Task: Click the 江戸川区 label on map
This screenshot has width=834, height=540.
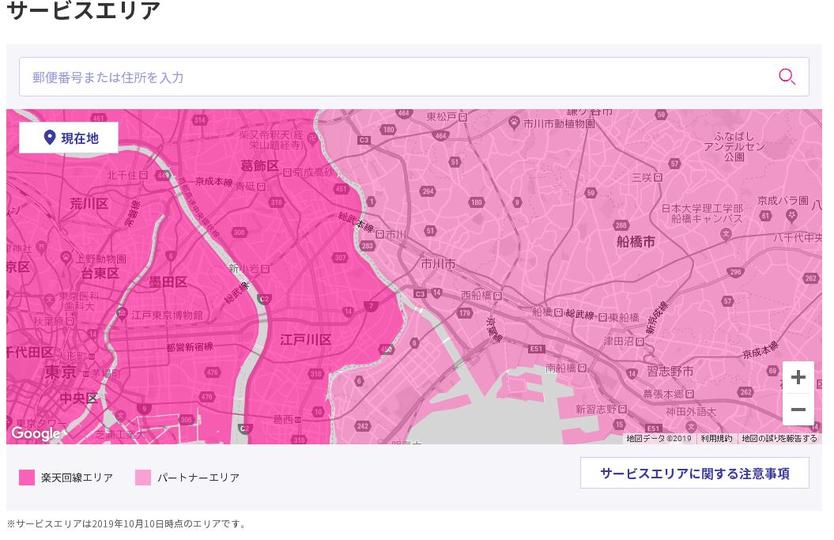Action: point(305,339)
